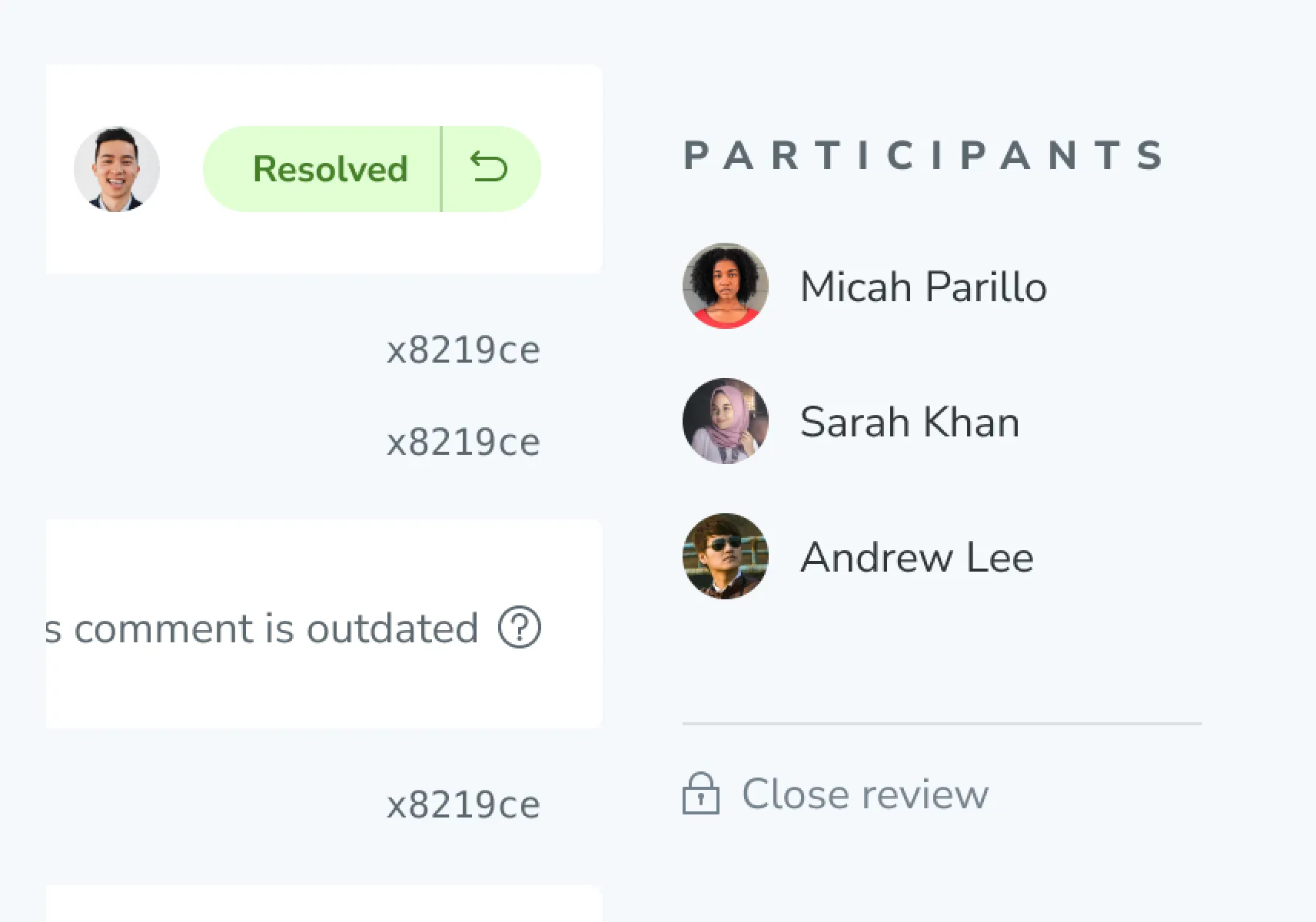Click the divider line above Close review
The width and height of the screenshot is (1316, 922).
942,724
